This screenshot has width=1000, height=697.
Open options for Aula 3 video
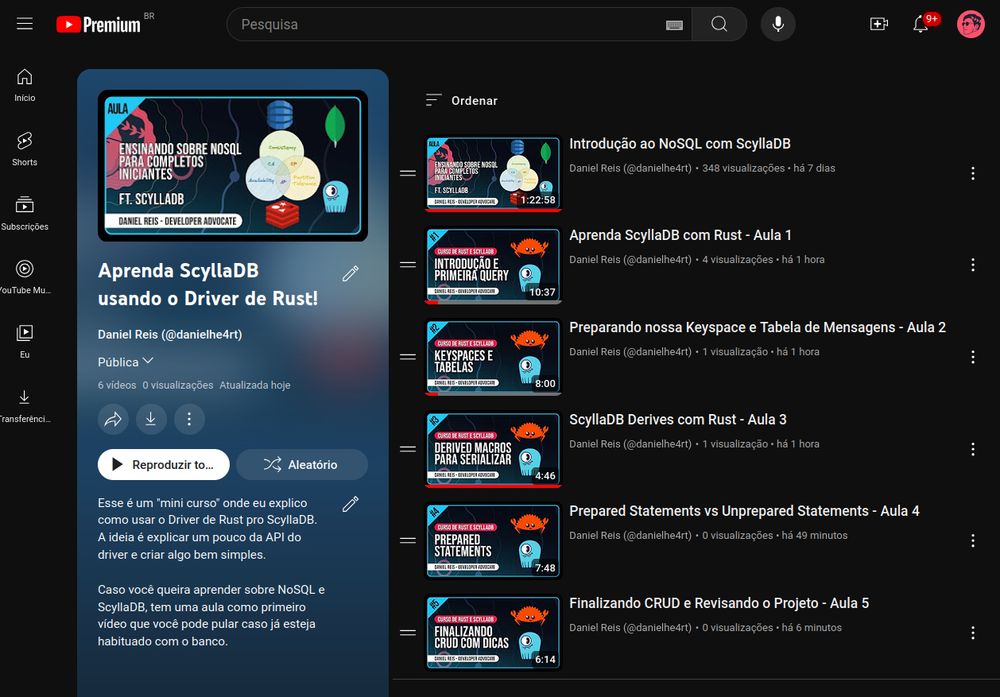(x=973, y=449)
